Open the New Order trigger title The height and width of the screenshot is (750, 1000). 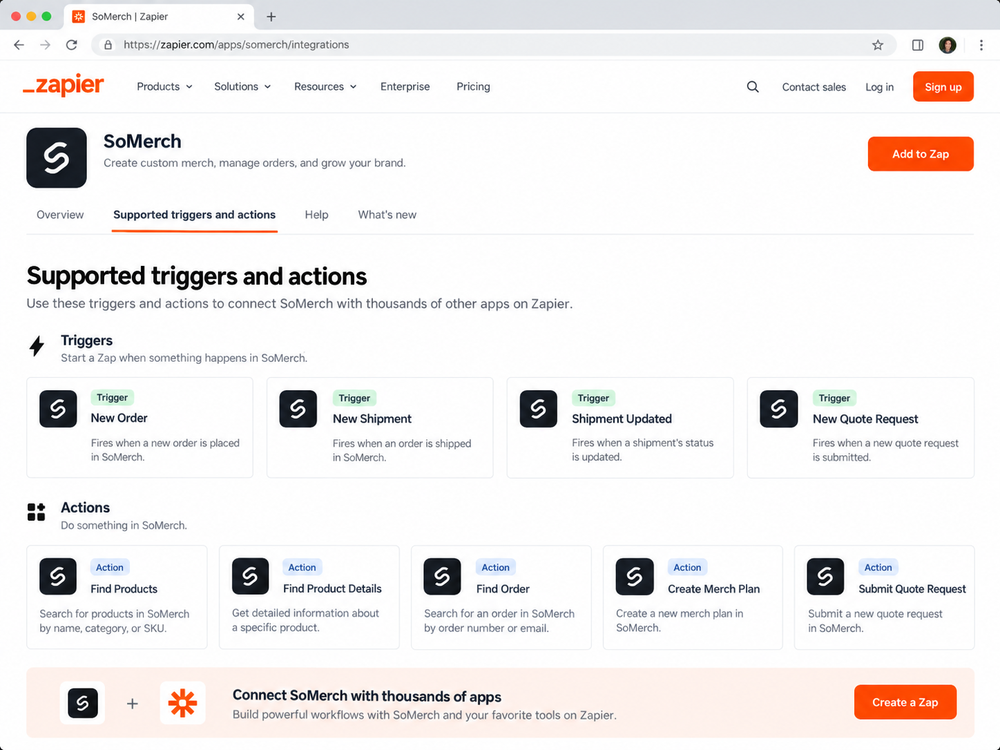coord(119,418)
